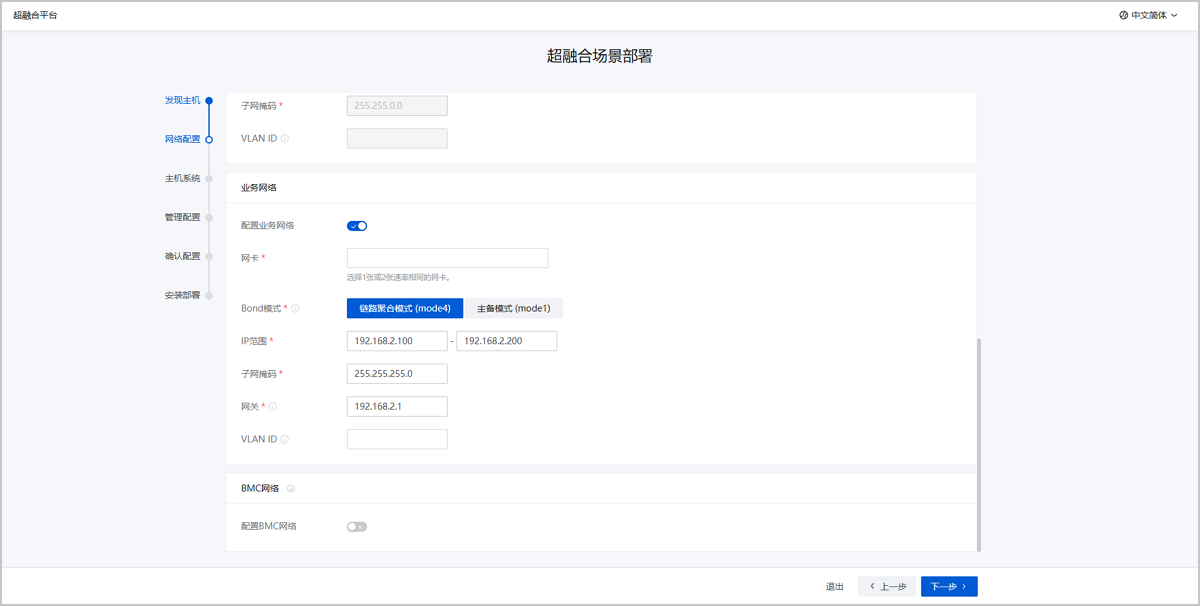Click the info icon beside the disabled VLAN ID
Viewport: 1200px width, 606px height.
click(285, 138)
